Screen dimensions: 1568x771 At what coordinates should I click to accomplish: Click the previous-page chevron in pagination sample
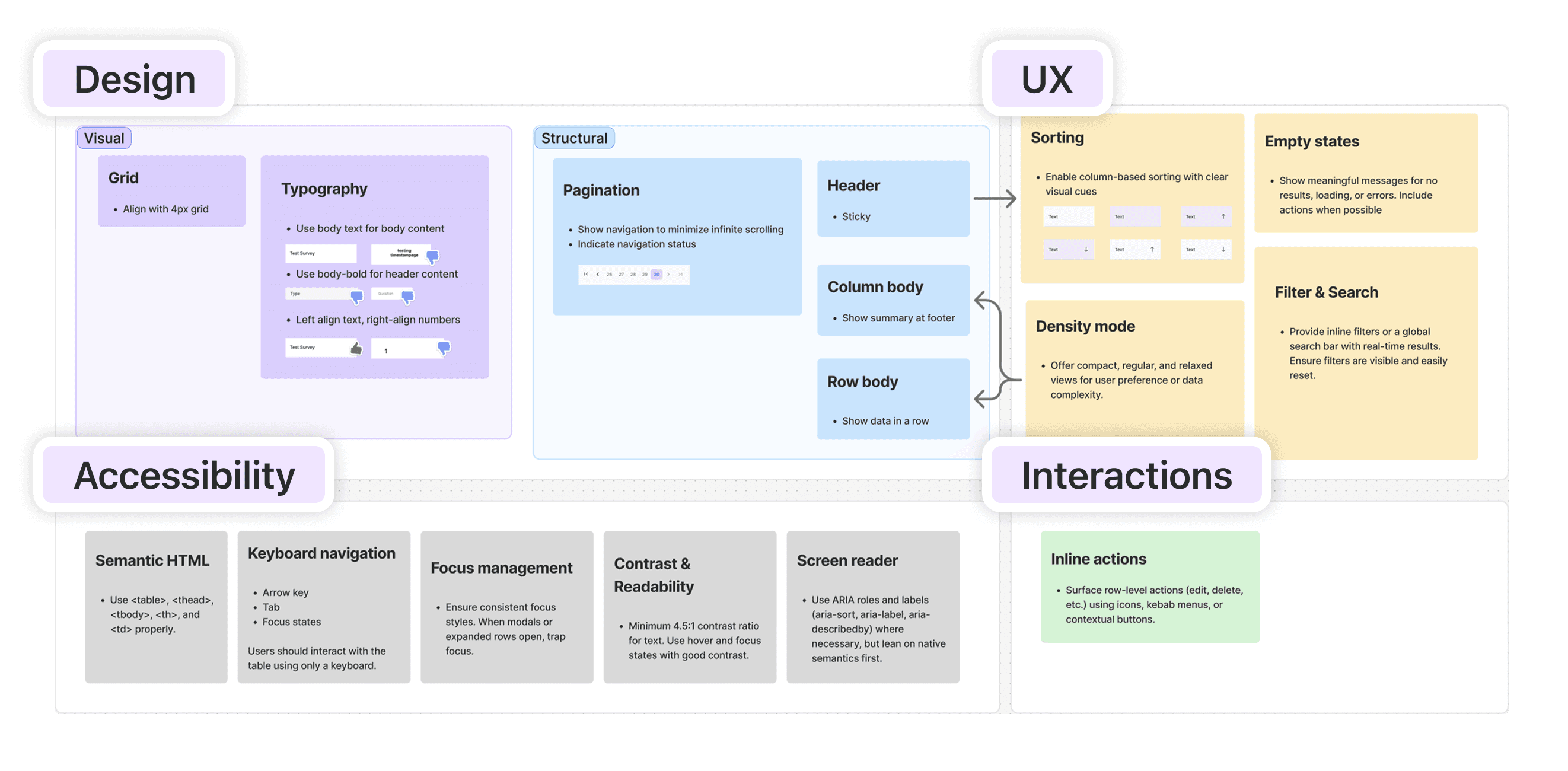[x=598, y=275]
